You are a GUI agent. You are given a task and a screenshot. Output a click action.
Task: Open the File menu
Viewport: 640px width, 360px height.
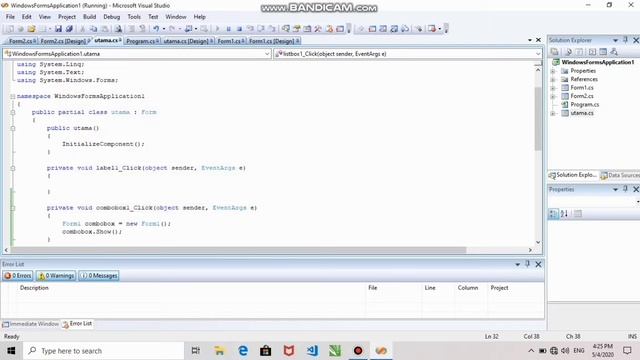10,17
